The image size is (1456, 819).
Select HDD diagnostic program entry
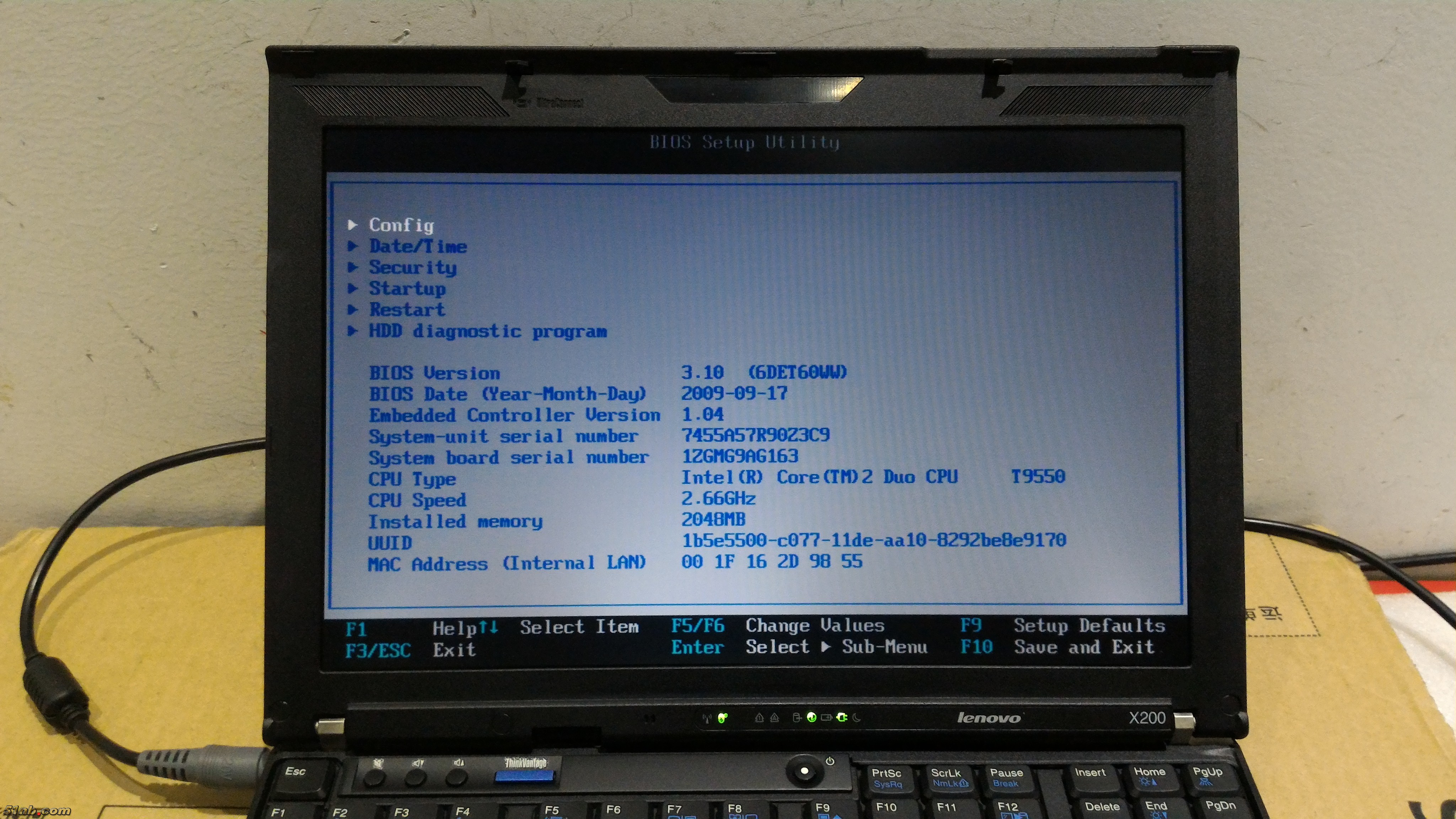click(x=487, y=331)
